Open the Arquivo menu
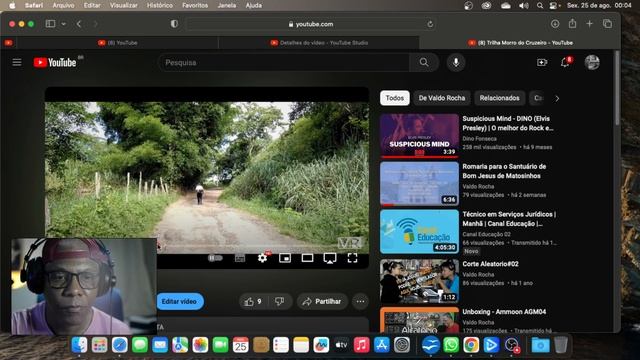The width and height of the screenshot is (640, 360). (x=63, y=5)
